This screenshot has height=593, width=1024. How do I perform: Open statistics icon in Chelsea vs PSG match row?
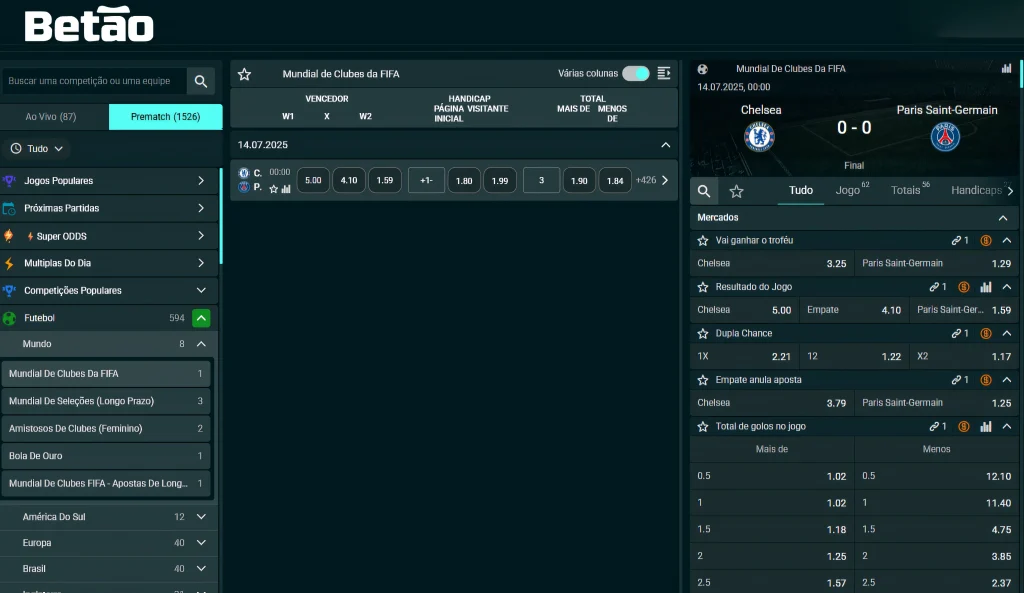coord(286,189)
